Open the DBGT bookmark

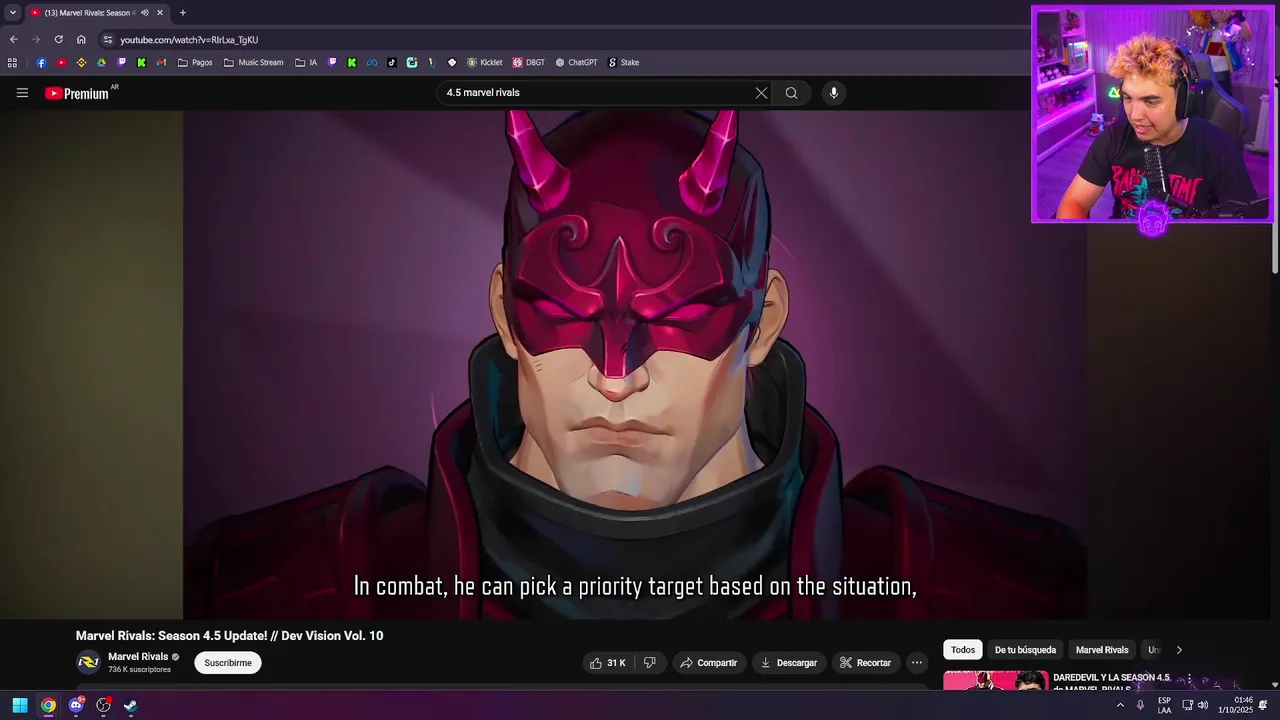pyautogui.click(x=529, y=62)
